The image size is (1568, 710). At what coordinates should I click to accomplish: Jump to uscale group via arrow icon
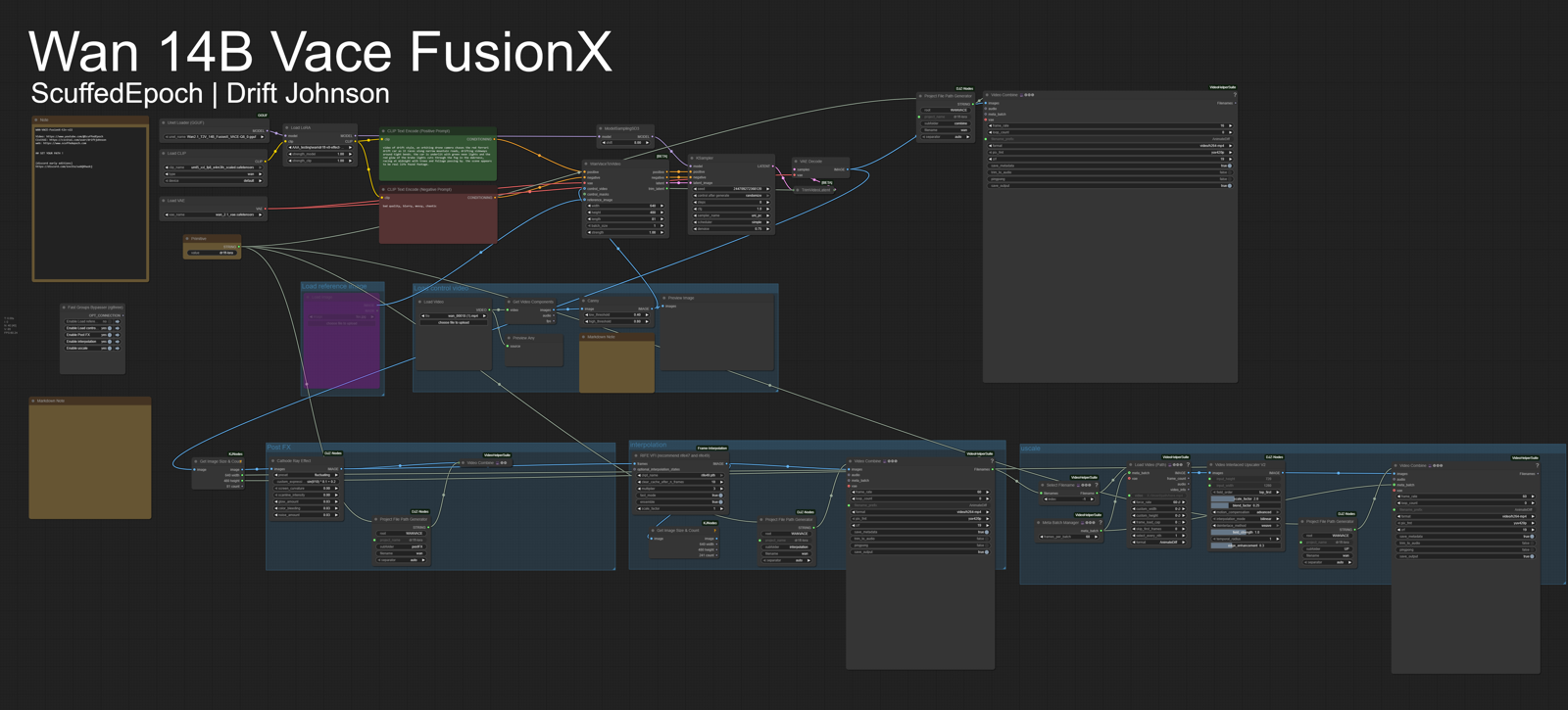tap(118, 349)
